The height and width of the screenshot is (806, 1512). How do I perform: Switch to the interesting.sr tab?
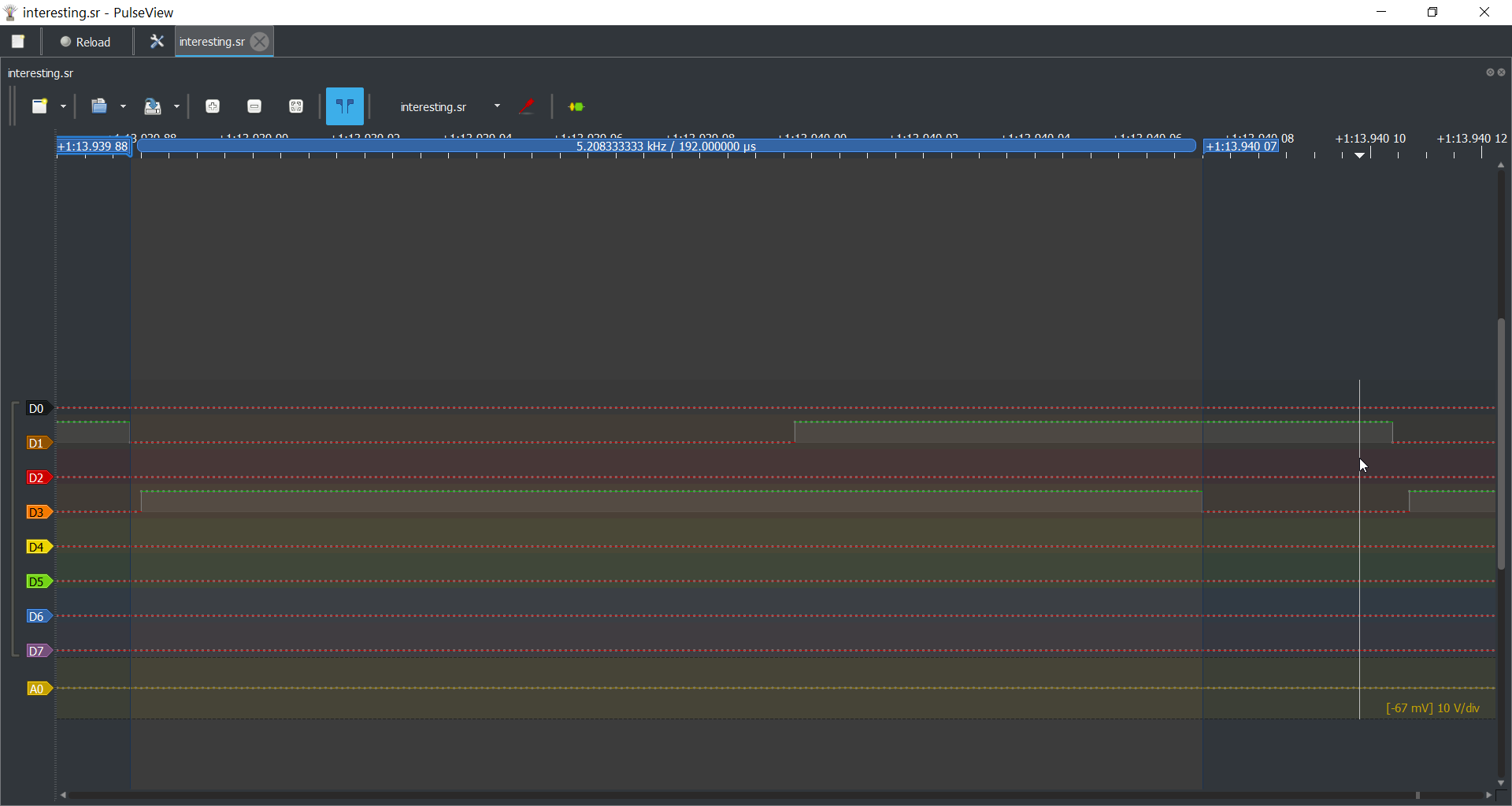(211, 42)
